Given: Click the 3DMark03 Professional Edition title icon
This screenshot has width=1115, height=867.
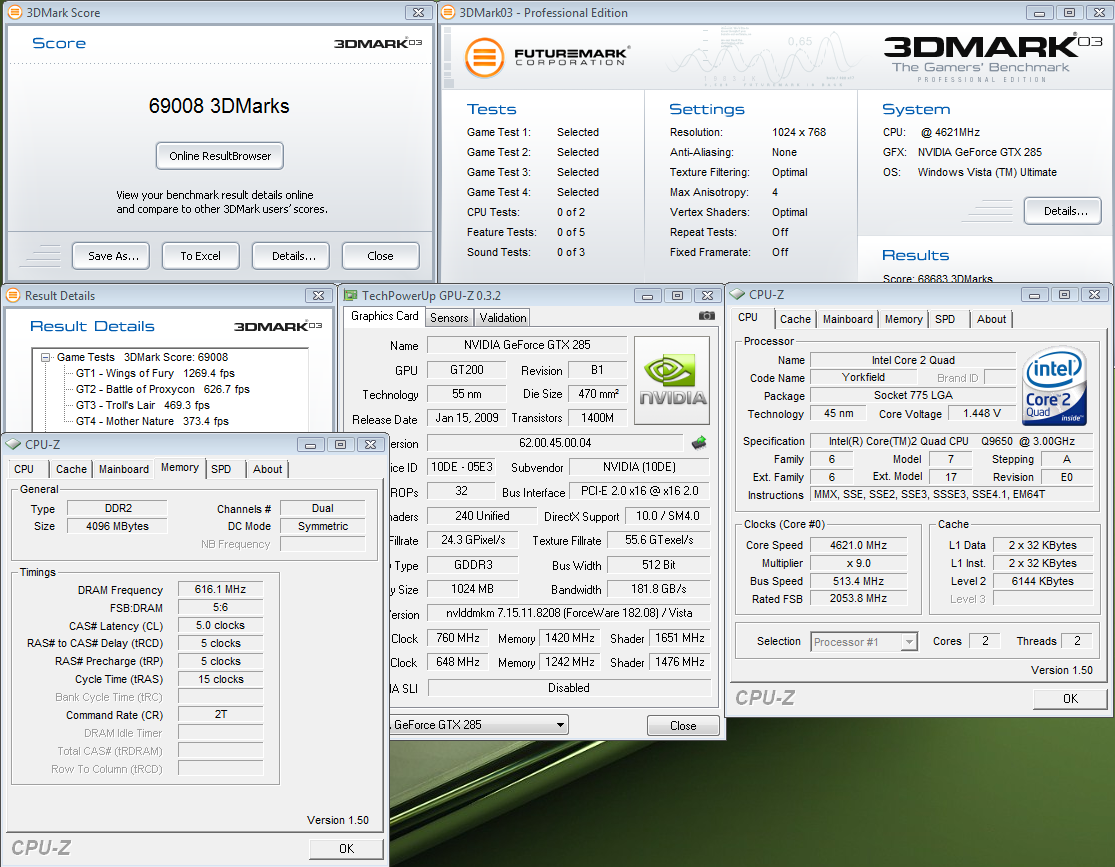Looking at the screenshot, I should point(448,12).
